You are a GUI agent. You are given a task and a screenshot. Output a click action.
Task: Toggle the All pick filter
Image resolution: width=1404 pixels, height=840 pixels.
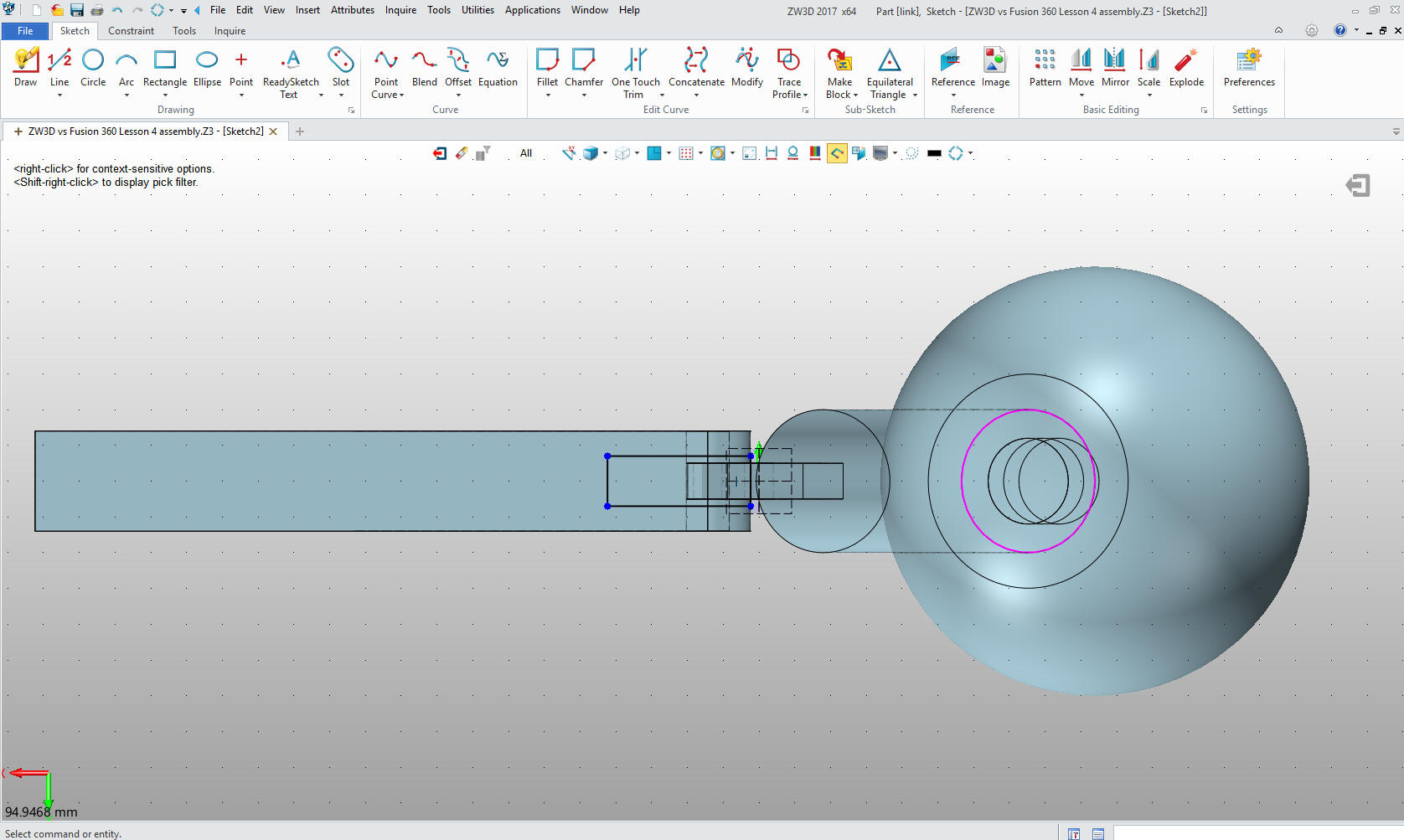coord(526,153)
